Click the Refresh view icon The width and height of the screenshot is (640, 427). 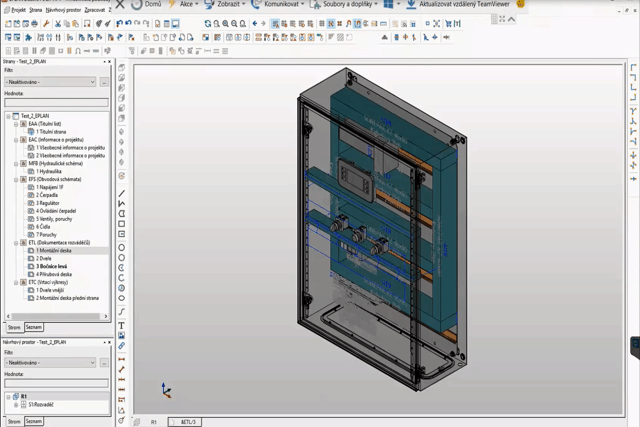click(x=208, y=24)
